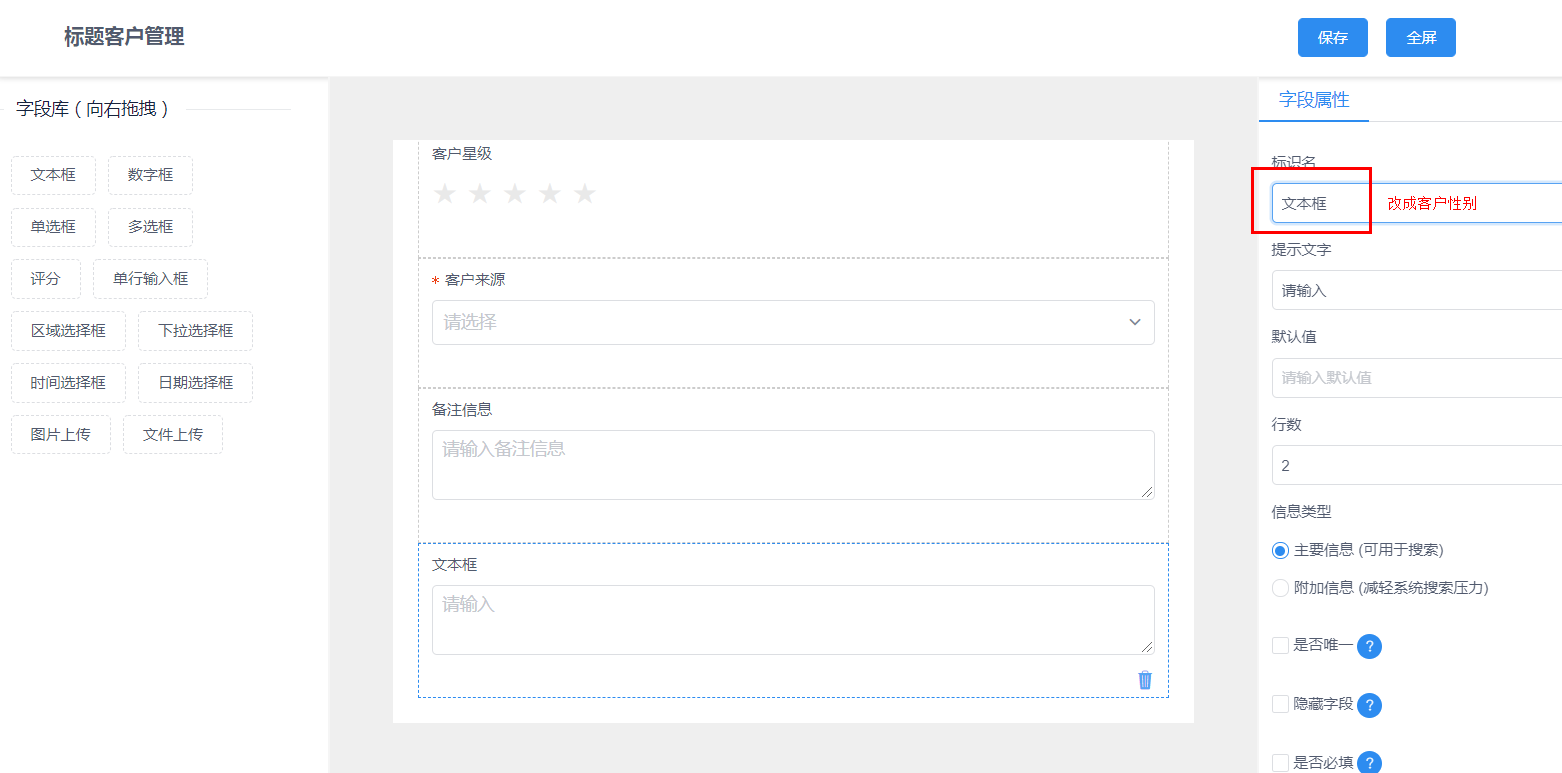Viewport: 1562px width, 773px height.
Task: Click the 全屏 button
Action: click(x=1421, y=38)
